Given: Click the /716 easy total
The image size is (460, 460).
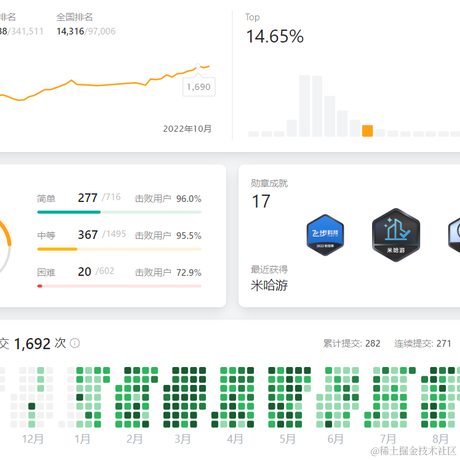Looking at the screenshot, I should coord(111,197).
